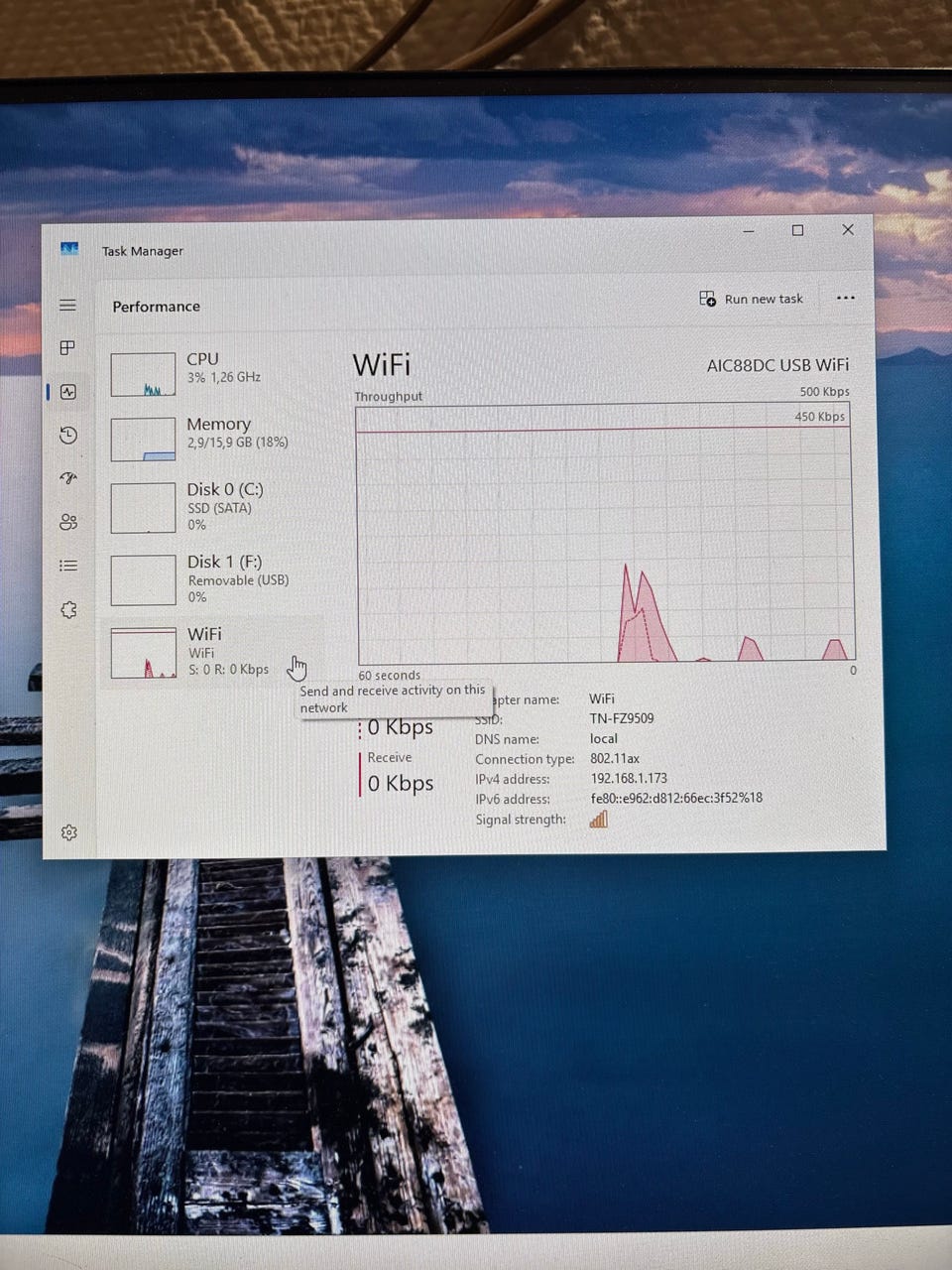
Task: Click the signal strength bars icon
Action: 598,820
